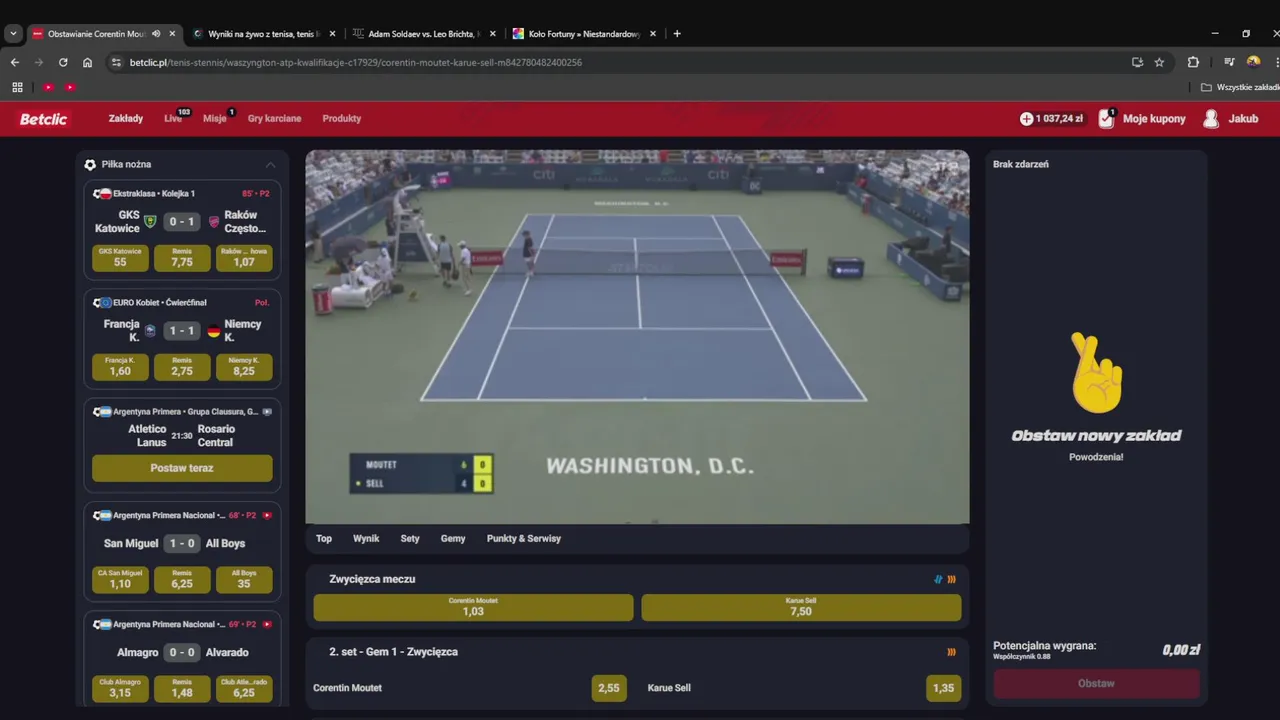Click the blue icon in Zwycięzca meczu header
Screen dimensions: 1280x720
click(x=938, y=579)
